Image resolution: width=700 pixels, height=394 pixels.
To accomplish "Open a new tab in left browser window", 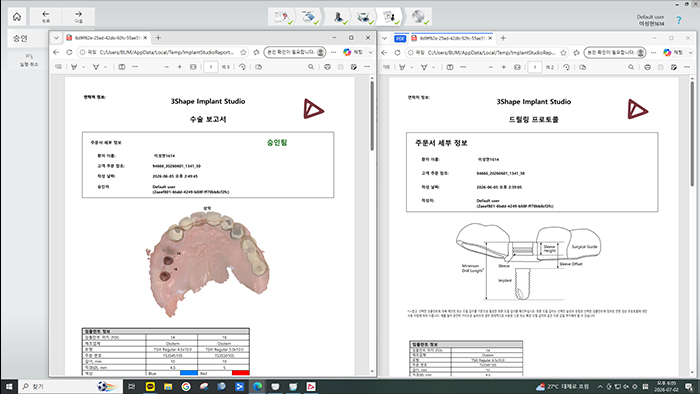I will pos(158,38).
